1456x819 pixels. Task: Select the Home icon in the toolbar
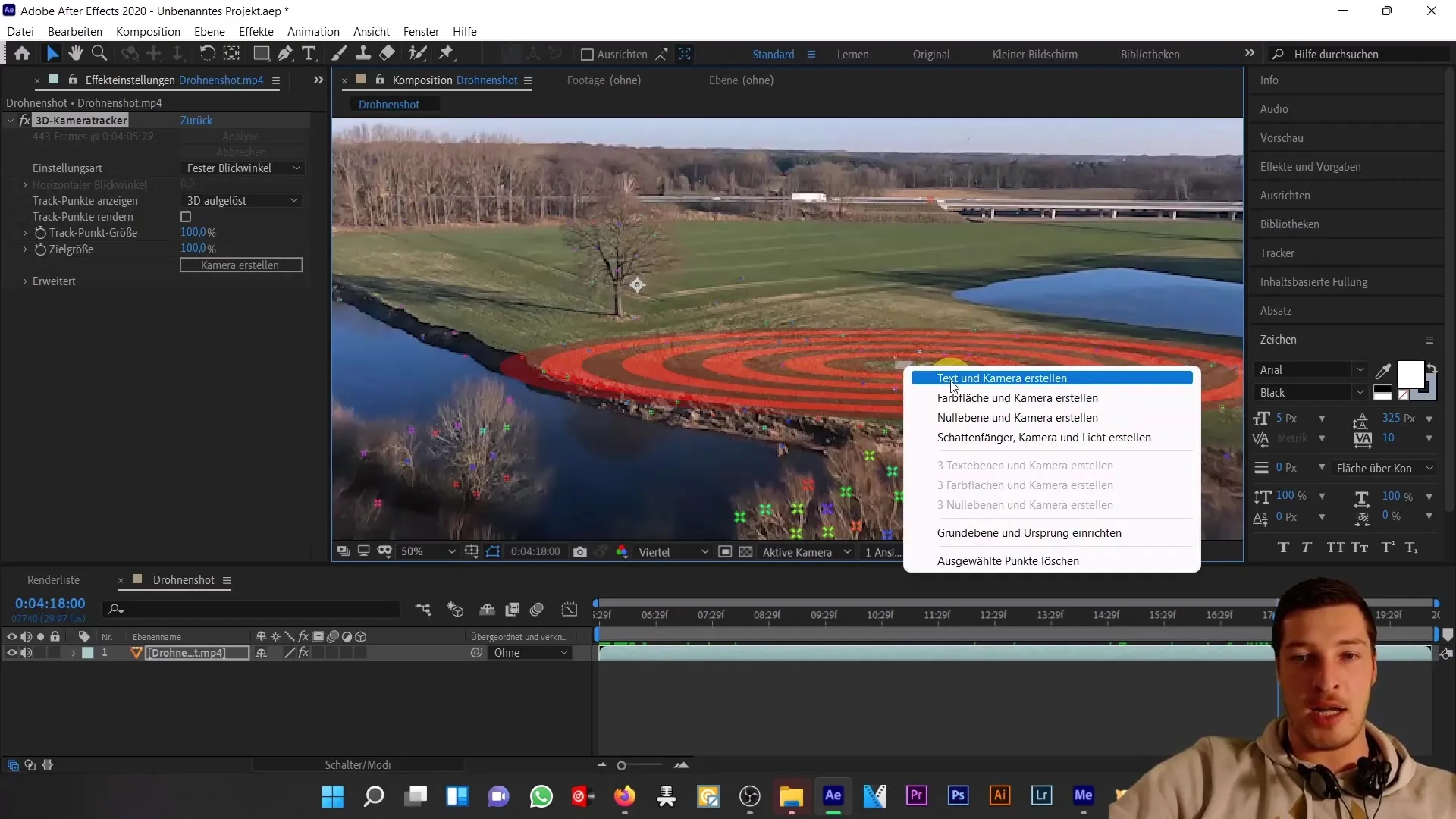point(22,54)
